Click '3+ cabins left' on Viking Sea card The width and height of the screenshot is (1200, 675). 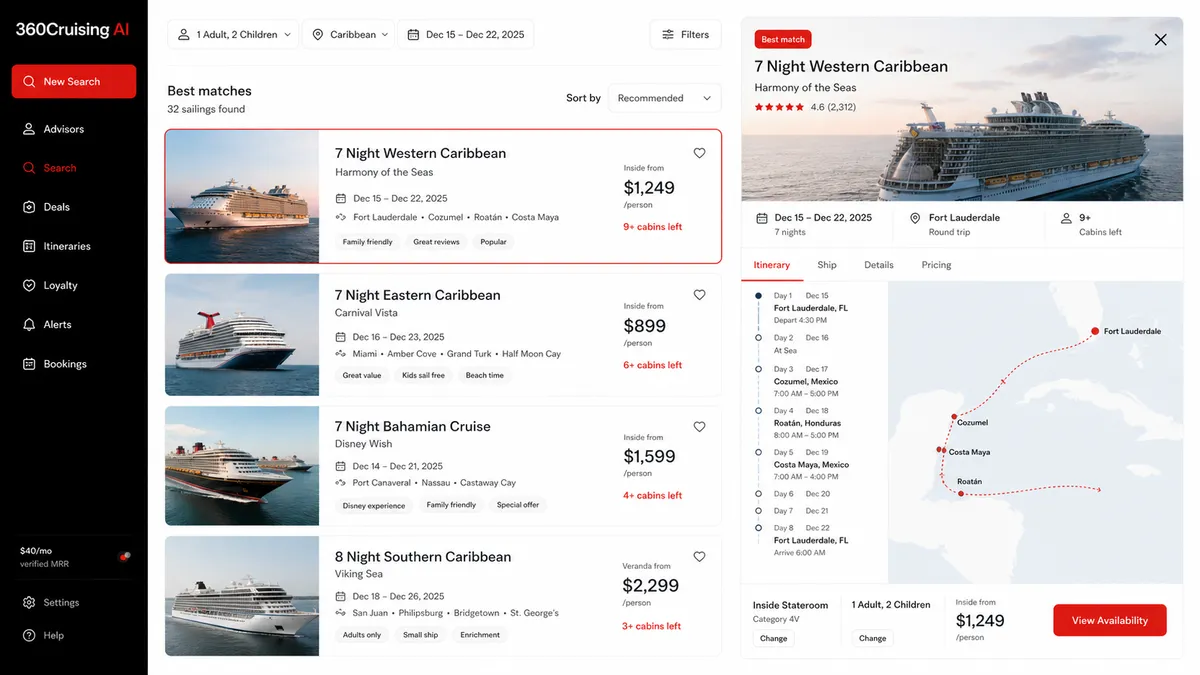pyautogui.click(x=651, y=626)
